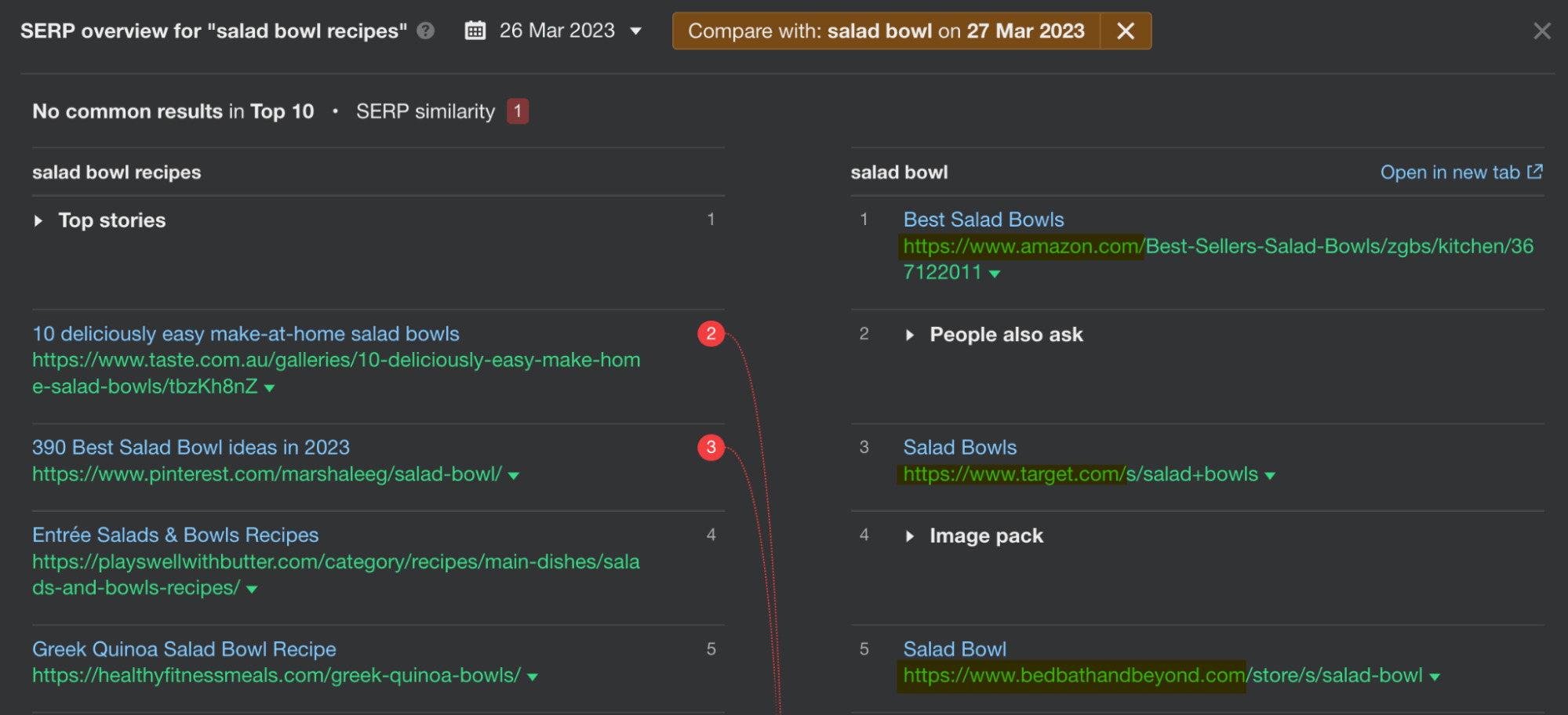Click the Compare with salad bowl button
This screenshot has height=715, width=1568.
click(886, 31)
